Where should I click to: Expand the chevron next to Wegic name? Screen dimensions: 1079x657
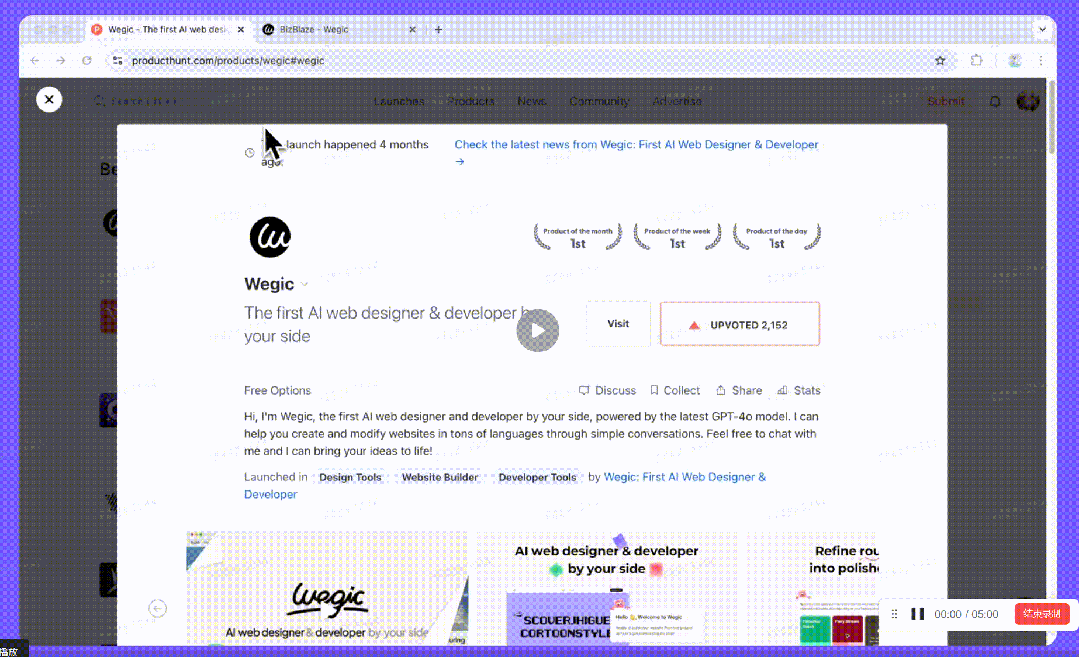pyautogui.click(x=304, y=285)
